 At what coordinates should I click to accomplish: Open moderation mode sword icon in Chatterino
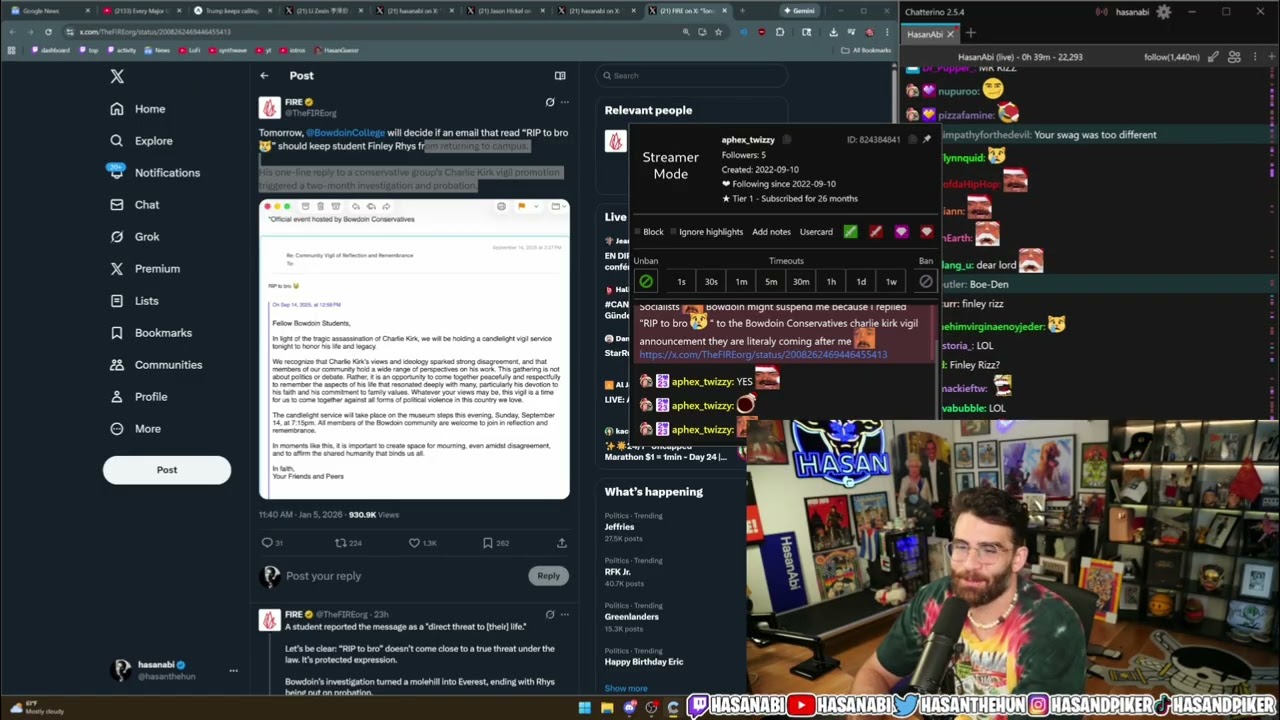tap(1213, 57)
